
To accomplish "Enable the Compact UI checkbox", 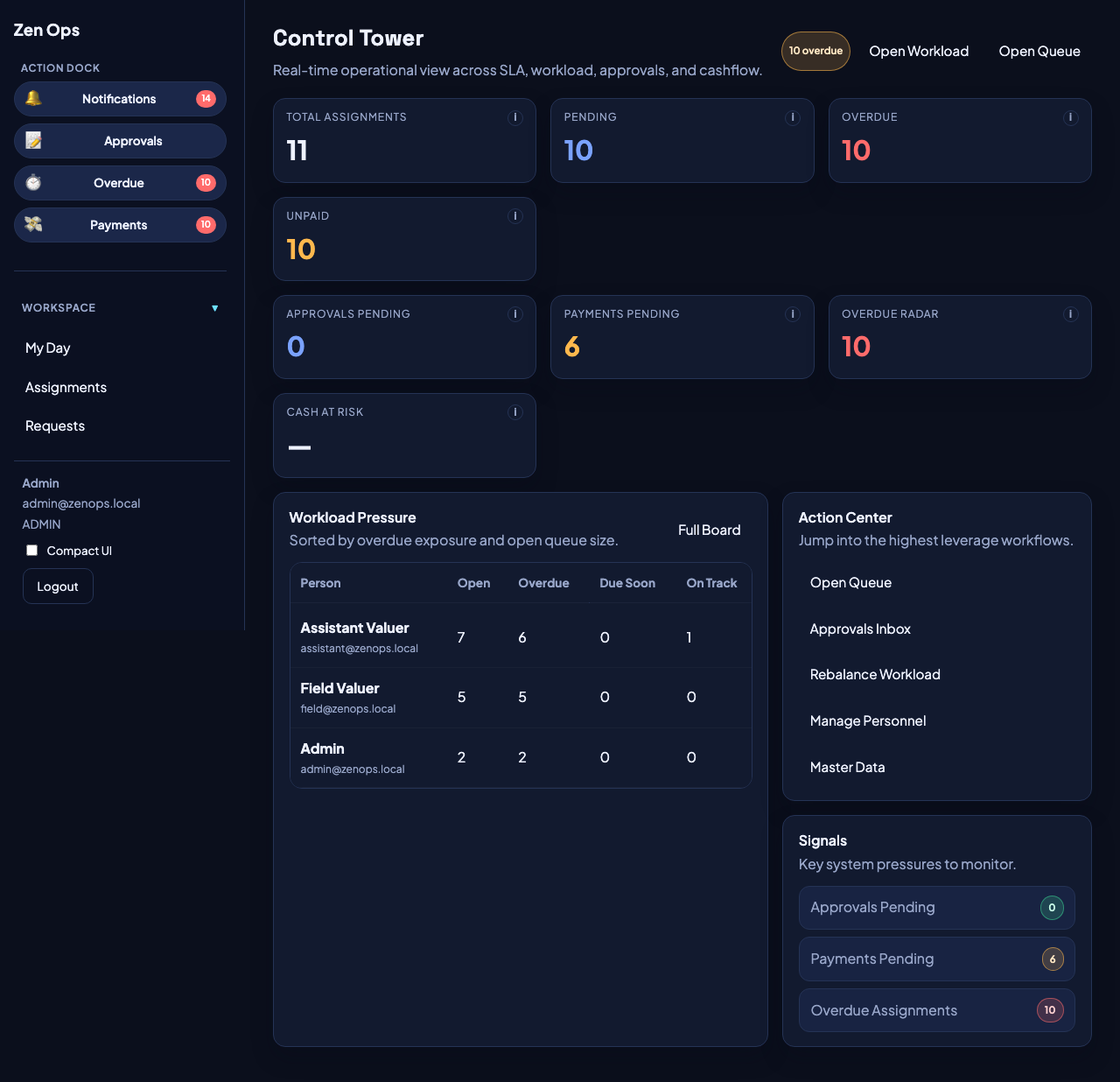I will coord(32,551).
